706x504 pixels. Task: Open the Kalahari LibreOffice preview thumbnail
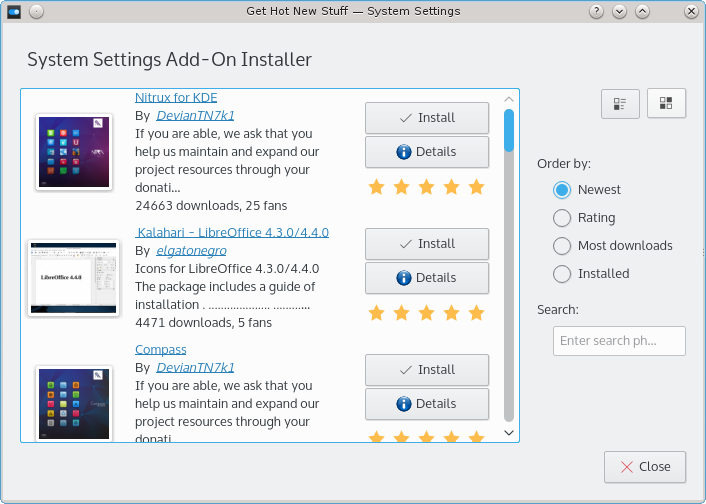click(74, 277)
